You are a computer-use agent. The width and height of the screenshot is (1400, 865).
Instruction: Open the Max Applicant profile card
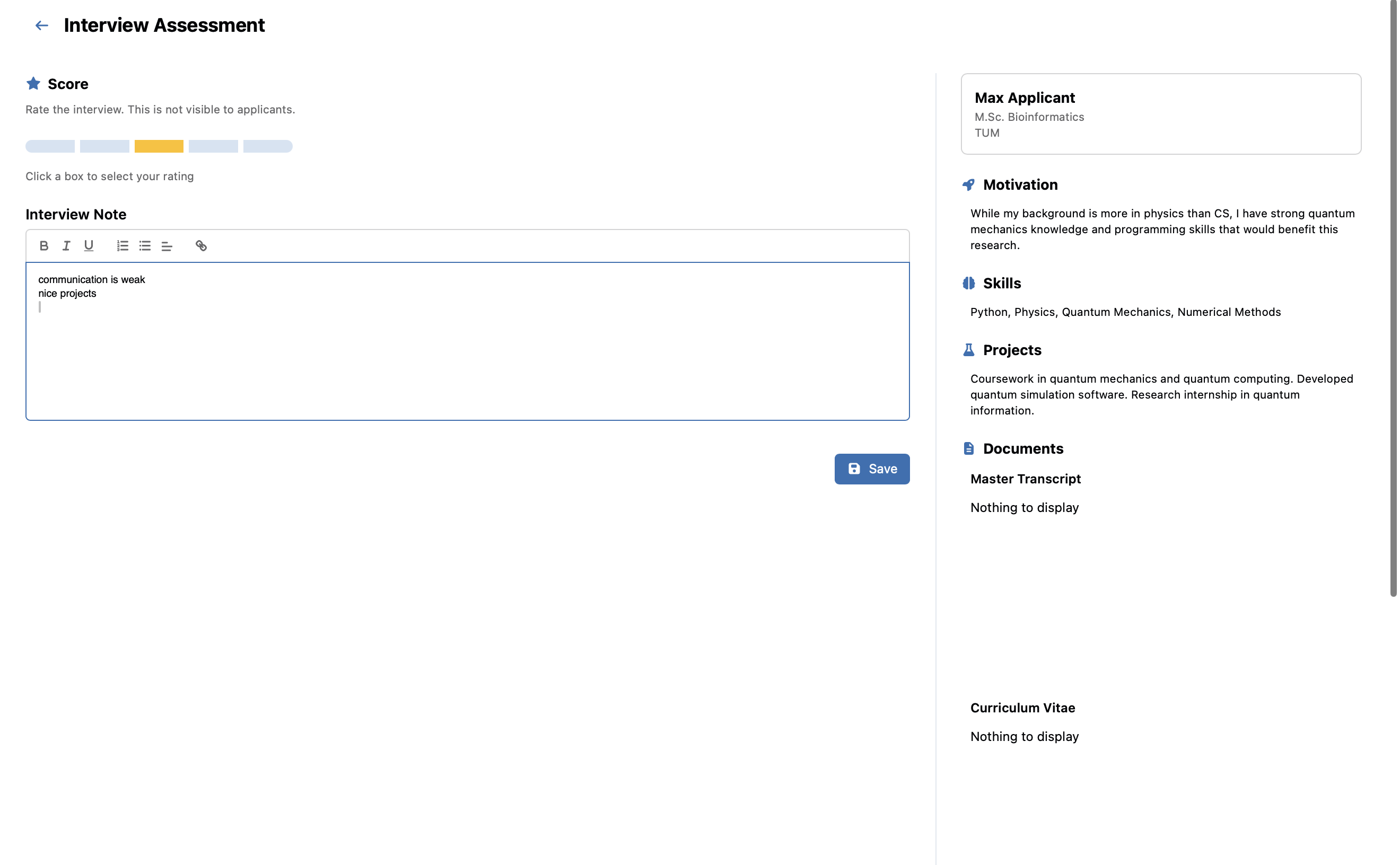1160,114
